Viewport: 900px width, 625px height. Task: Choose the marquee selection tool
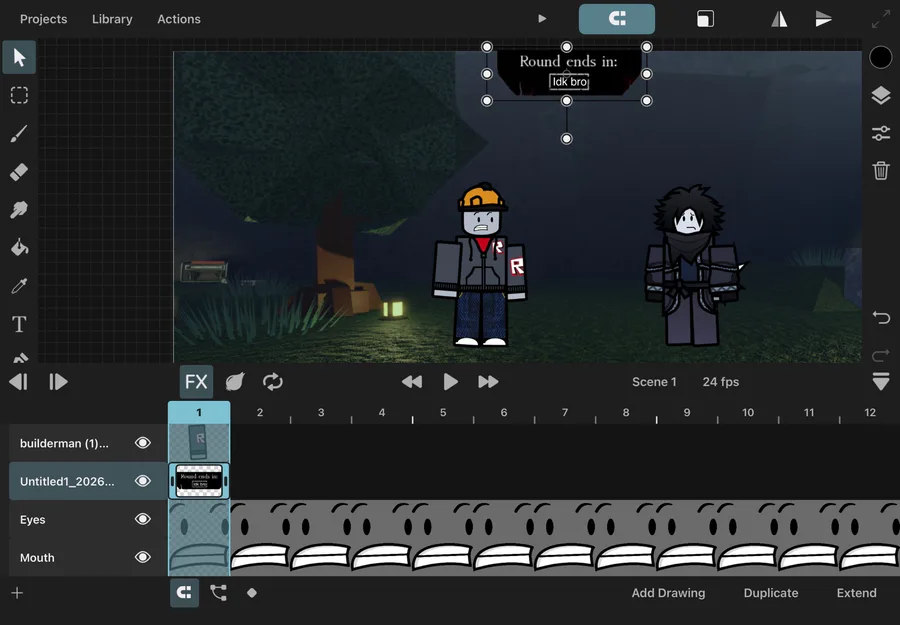19,95
